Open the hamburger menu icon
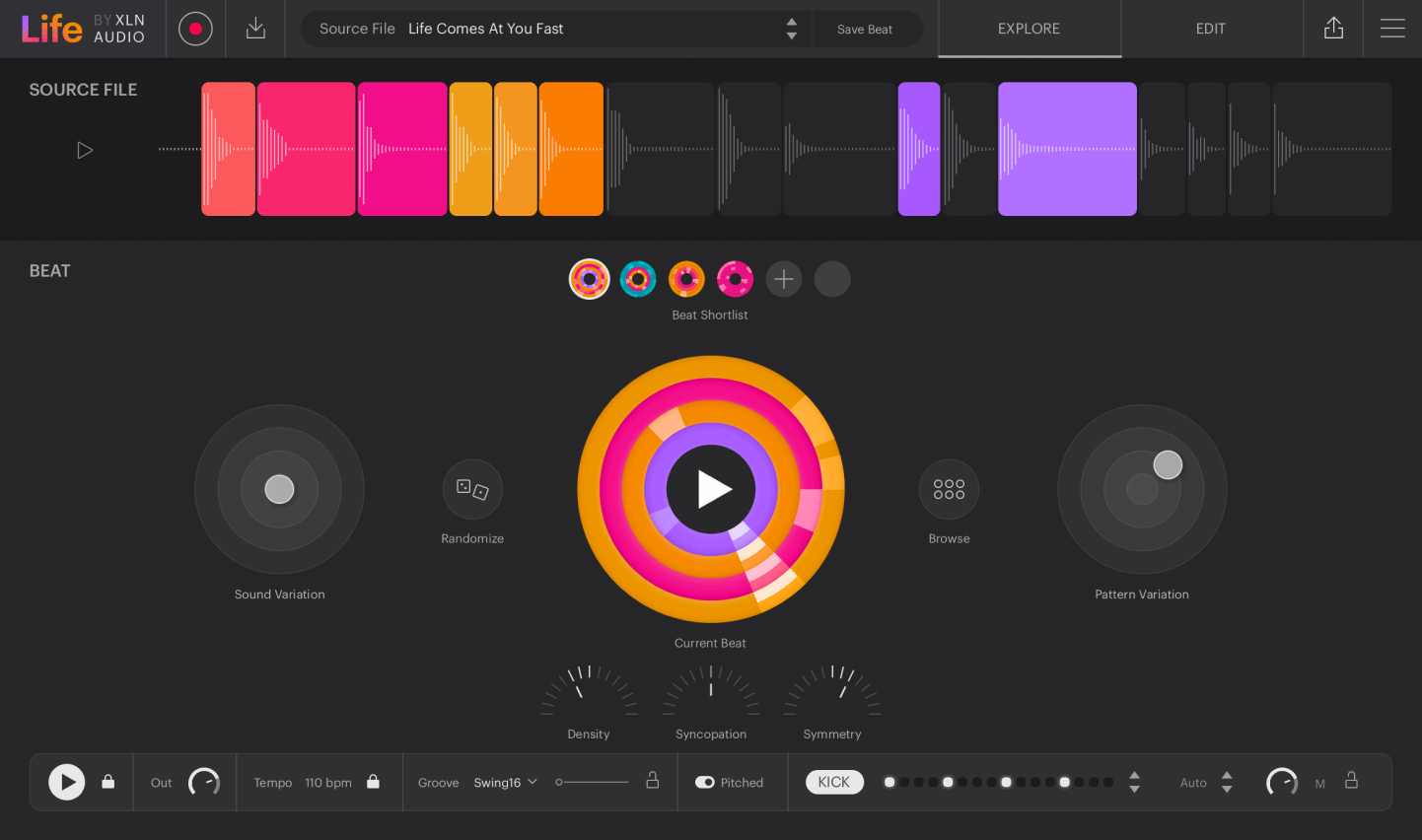1422x840 pixels. pyautogui.click(x=1392, y=29)
